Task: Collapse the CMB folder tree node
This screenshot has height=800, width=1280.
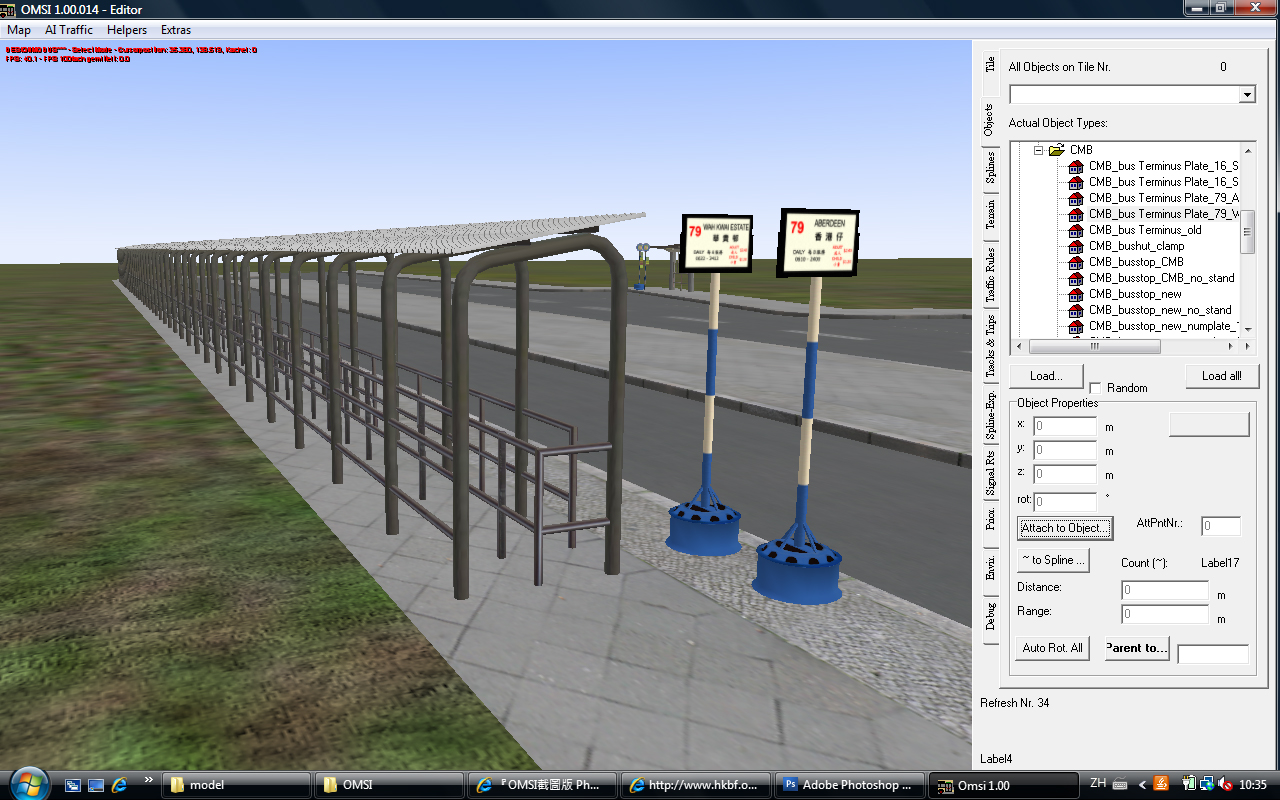Action: click(1038, 150)
